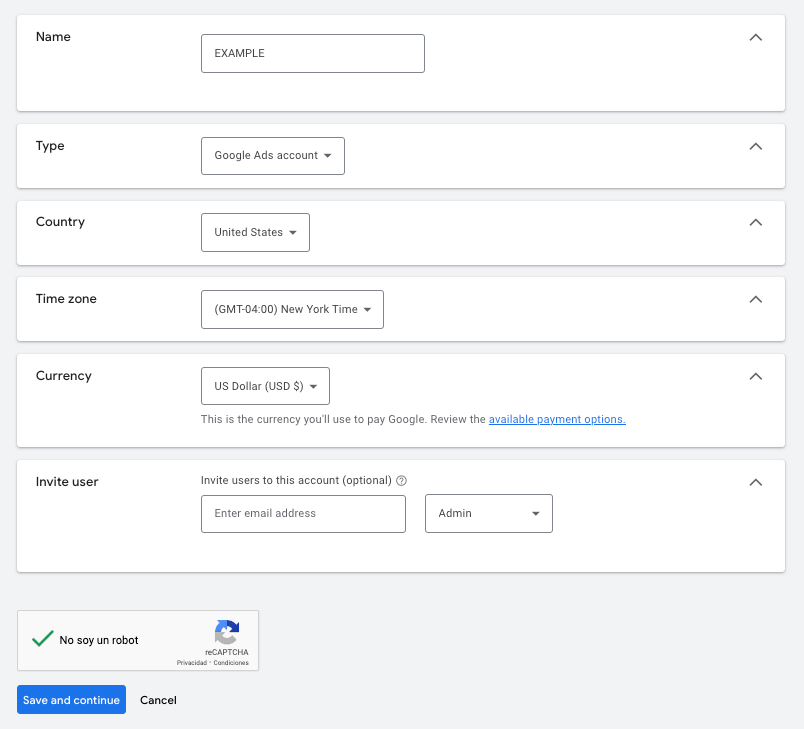Image resolution: width=804 pixels, height=729 pixels.
Task: Open the New York Time zone dropdown
Action: (292, 310)
